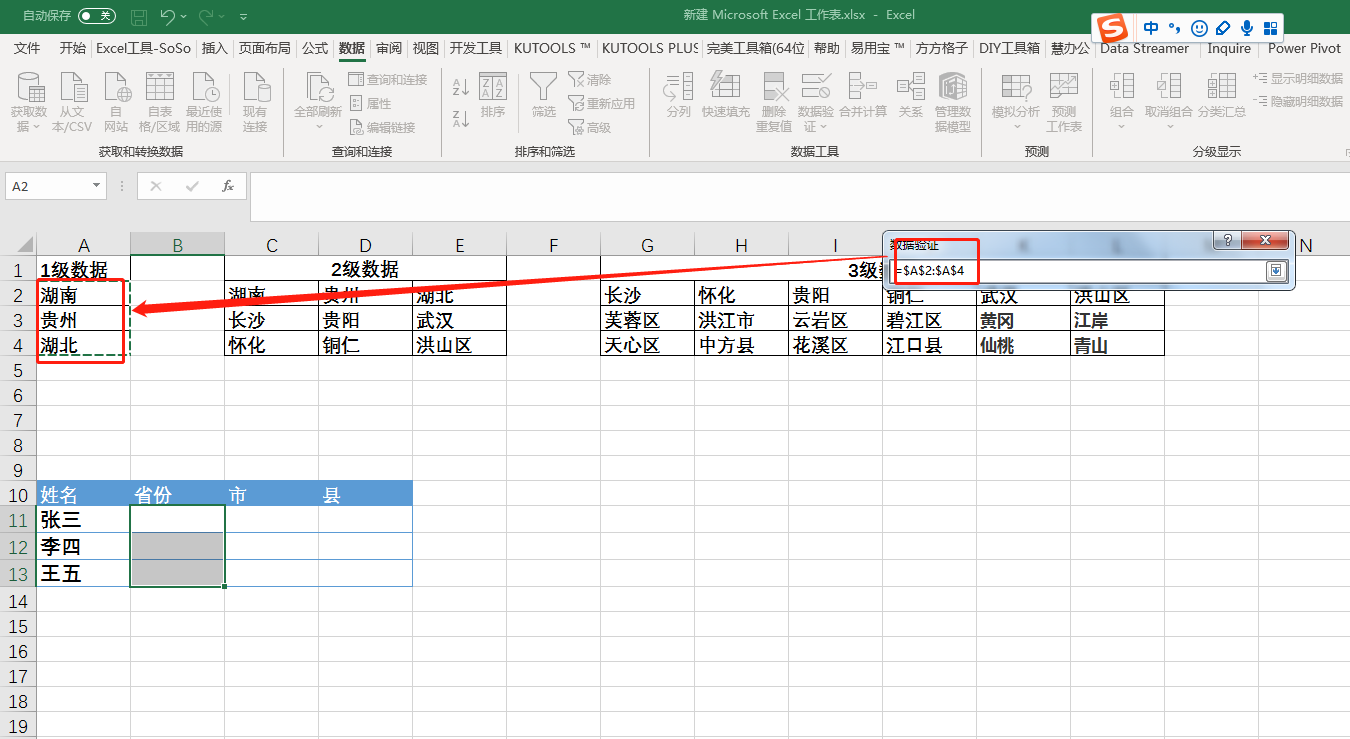Click the 隐藏明细数据 button
The height and width of the screenshot is (739, 1350).
click(1298, 101)
